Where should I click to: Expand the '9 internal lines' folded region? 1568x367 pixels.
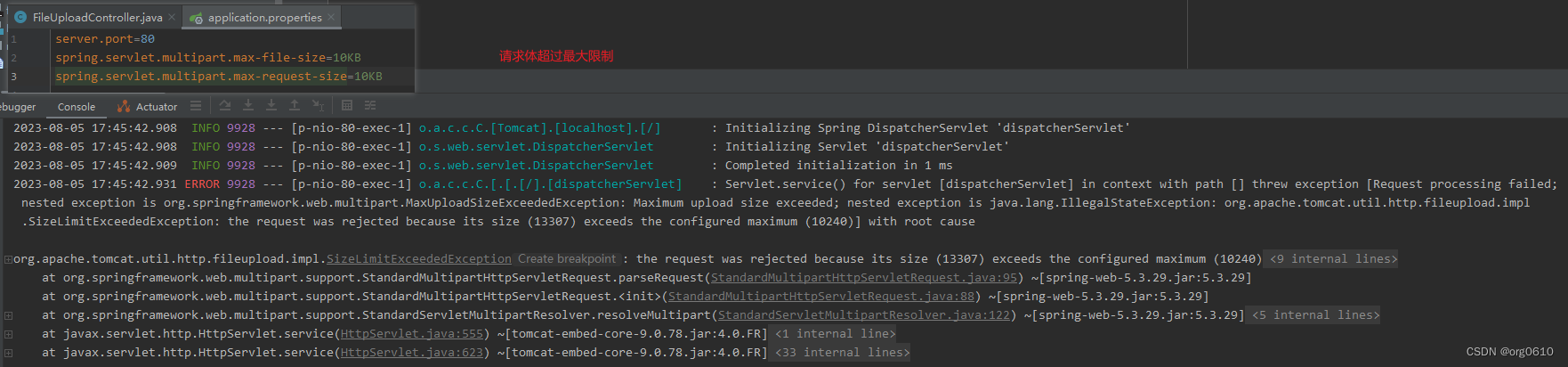click(x=1333, y=259)
